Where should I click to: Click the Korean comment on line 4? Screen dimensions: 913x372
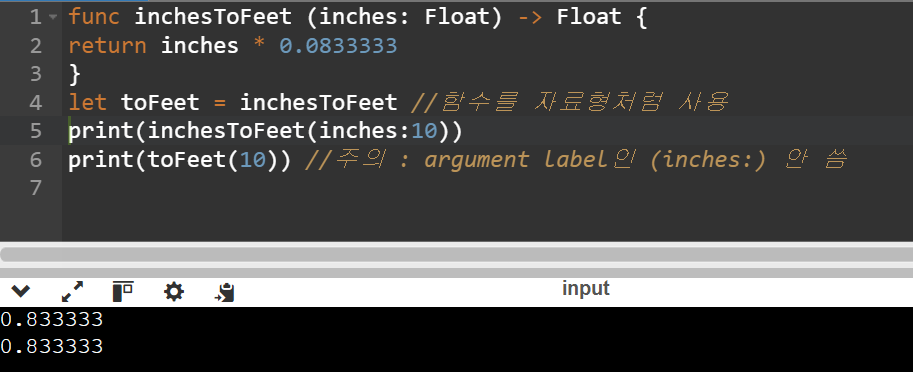[570, 102]
